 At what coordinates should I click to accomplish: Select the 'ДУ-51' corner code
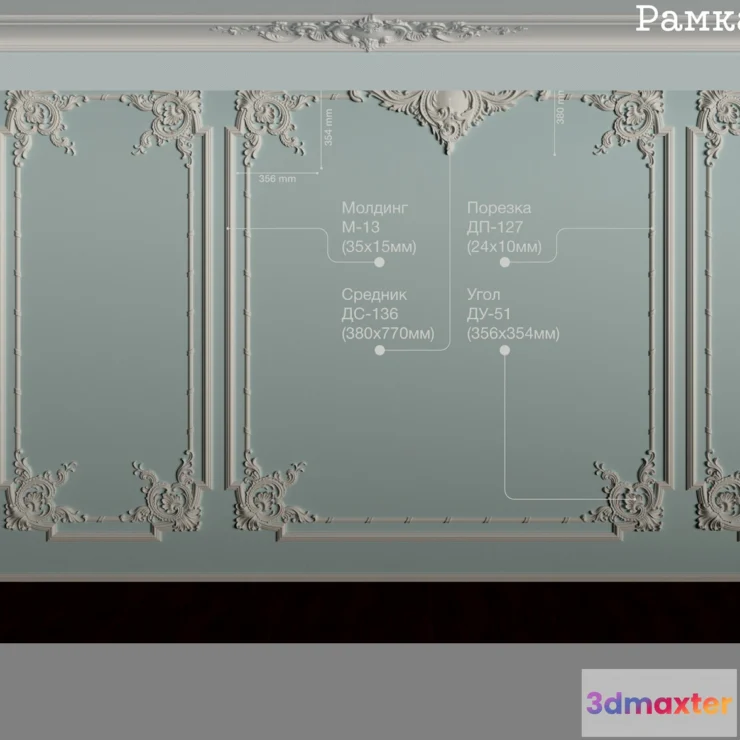point(488,314)
